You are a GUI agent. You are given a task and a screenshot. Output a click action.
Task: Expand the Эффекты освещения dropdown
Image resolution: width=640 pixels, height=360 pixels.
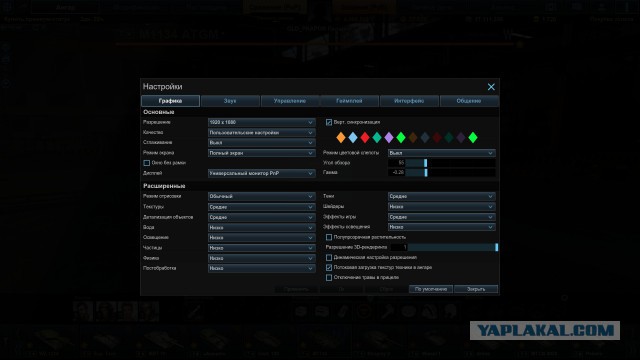[442, 227]
